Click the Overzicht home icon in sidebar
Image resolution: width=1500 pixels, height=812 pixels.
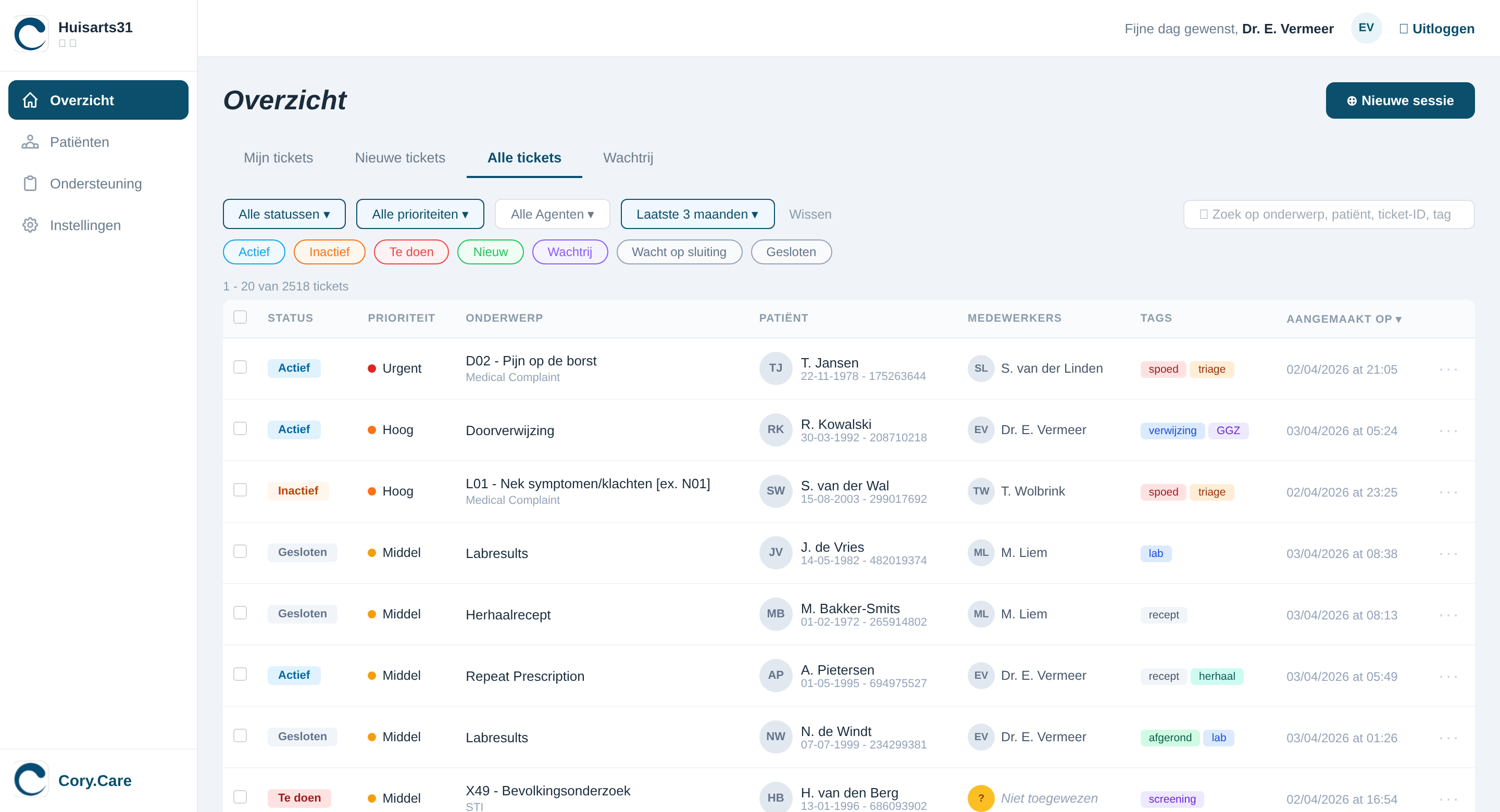coord(30,100)
